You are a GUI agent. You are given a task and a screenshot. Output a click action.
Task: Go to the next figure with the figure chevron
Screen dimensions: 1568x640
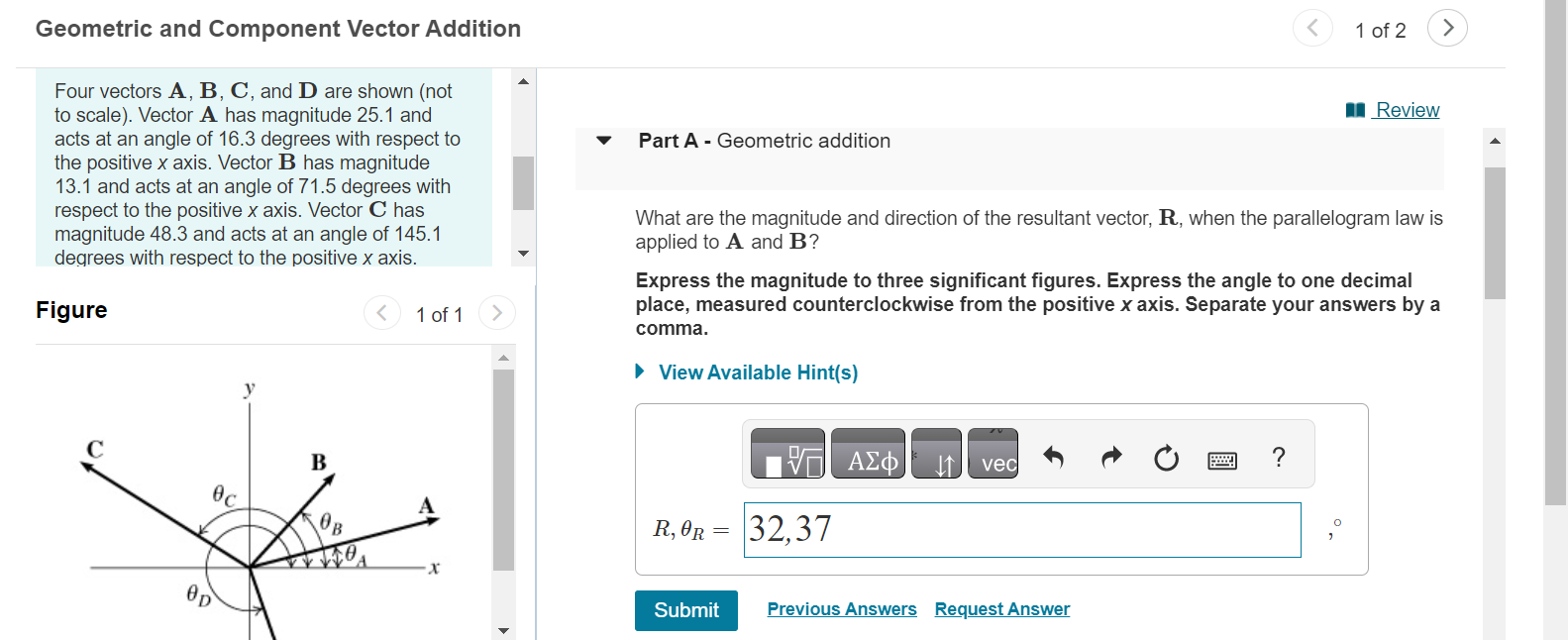(496, 313)
